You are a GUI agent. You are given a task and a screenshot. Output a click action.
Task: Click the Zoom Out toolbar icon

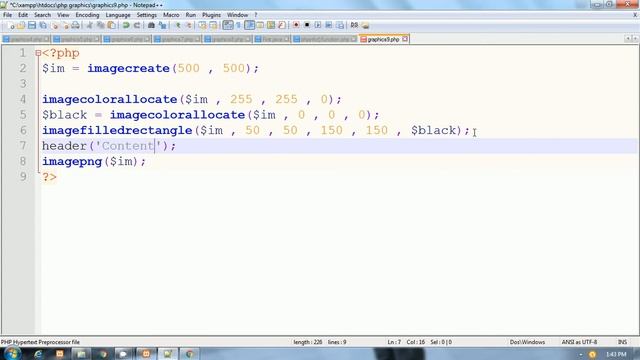(189, 25)
